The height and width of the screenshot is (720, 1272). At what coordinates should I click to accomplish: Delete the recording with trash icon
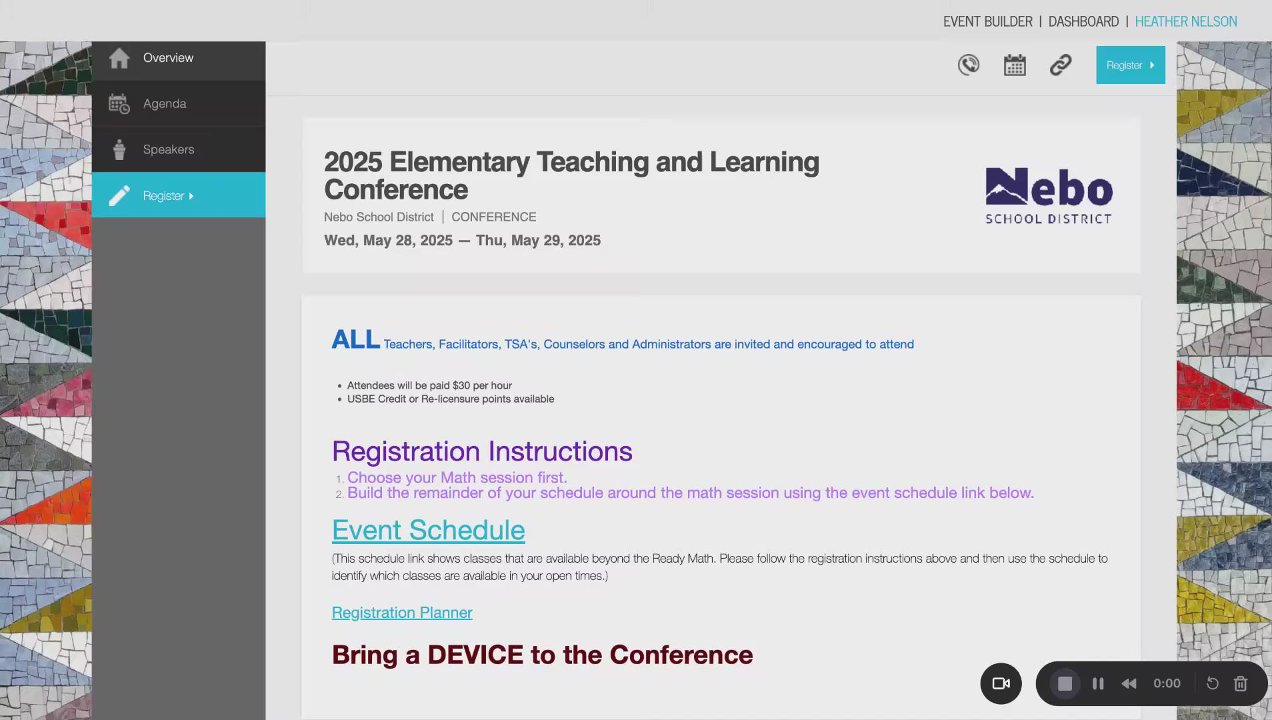(1241, 684)
